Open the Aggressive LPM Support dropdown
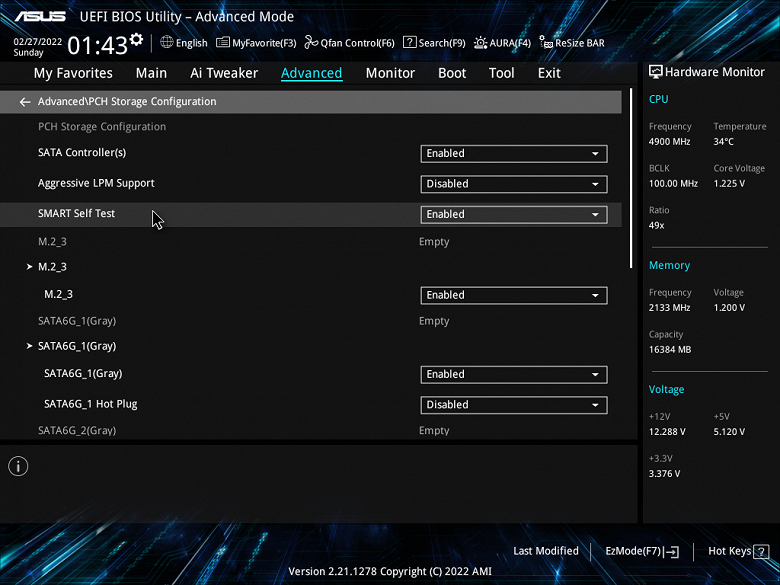 (x=513, y=184)
